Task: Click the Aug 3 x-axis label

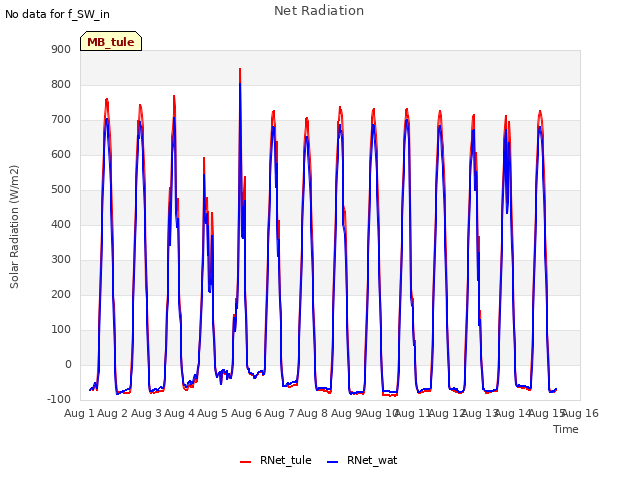Action: click(146, 413)
